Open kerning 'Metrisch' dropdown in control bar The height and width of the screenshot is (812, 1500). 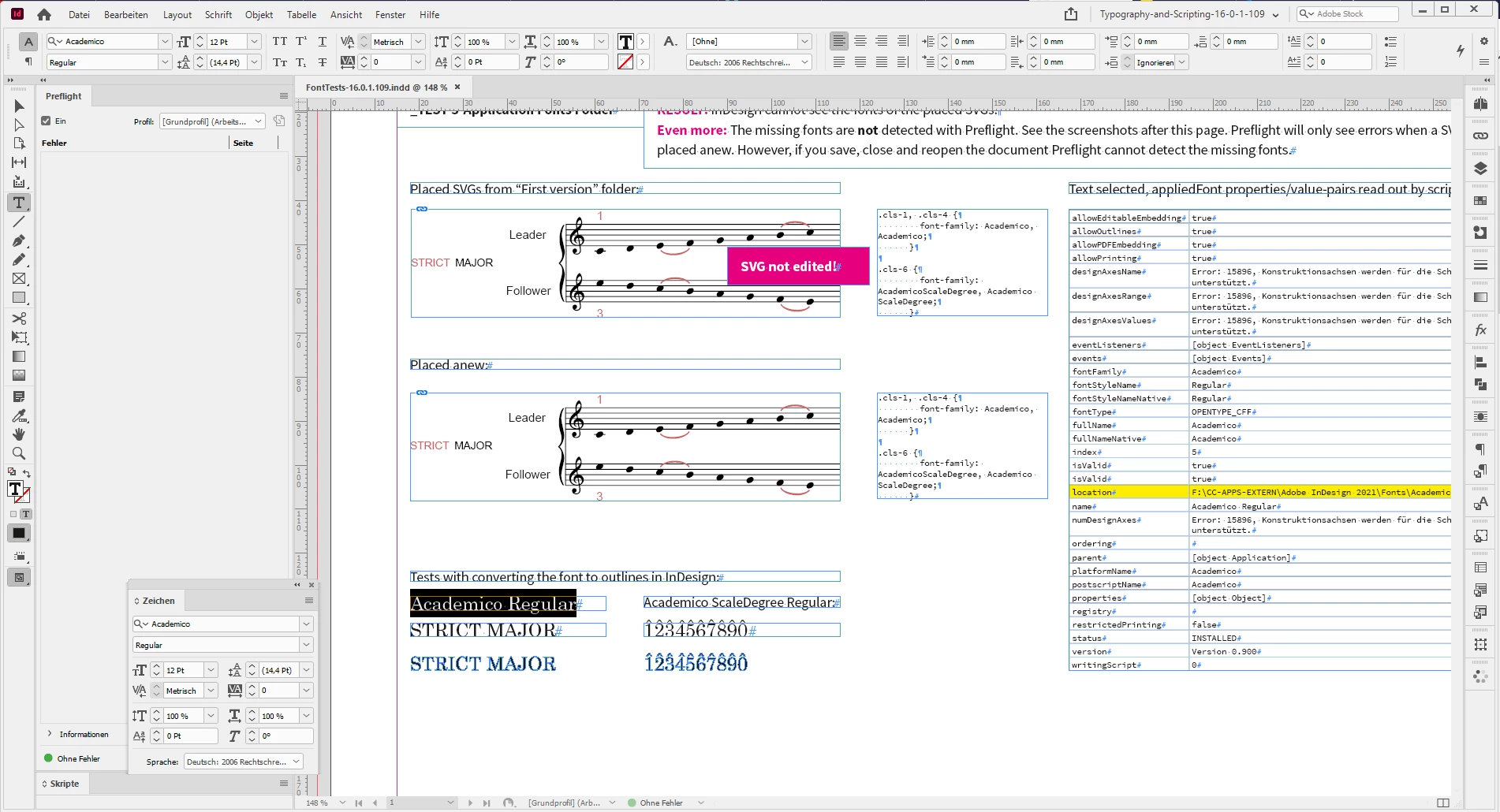[419, 41]
